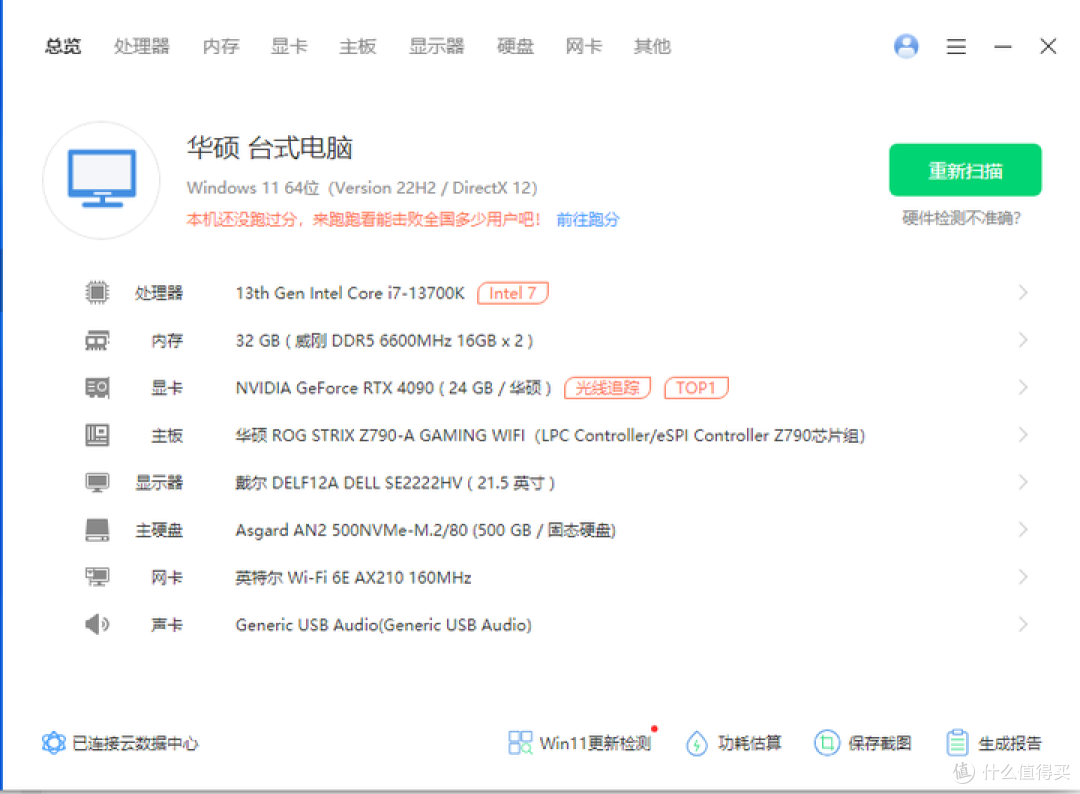Expand the 处理器 row chevron
1080x794 pixels.
[x=1024, y=293]
